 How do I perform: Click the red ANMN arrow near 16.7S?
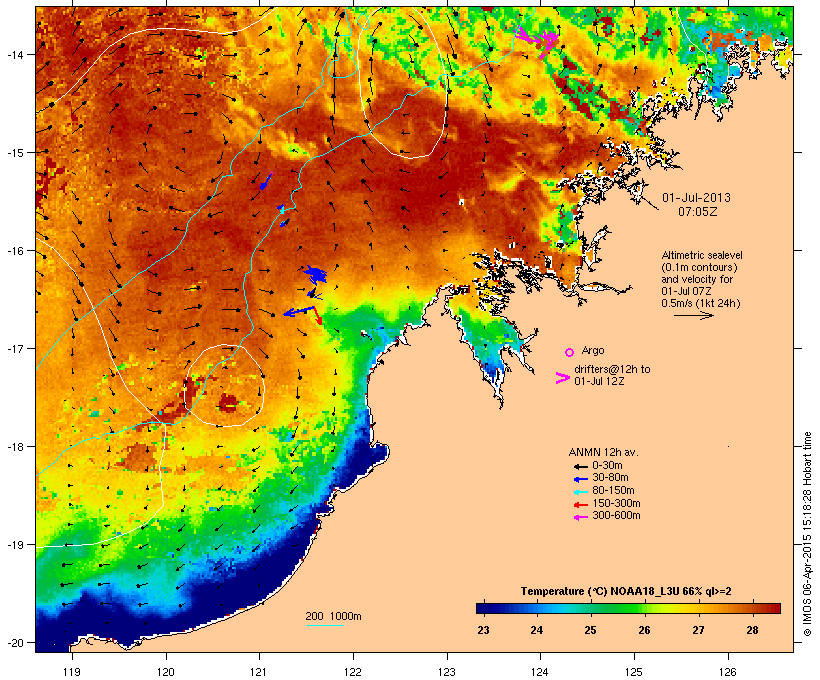pyautogui.click(x=317, y=315)
